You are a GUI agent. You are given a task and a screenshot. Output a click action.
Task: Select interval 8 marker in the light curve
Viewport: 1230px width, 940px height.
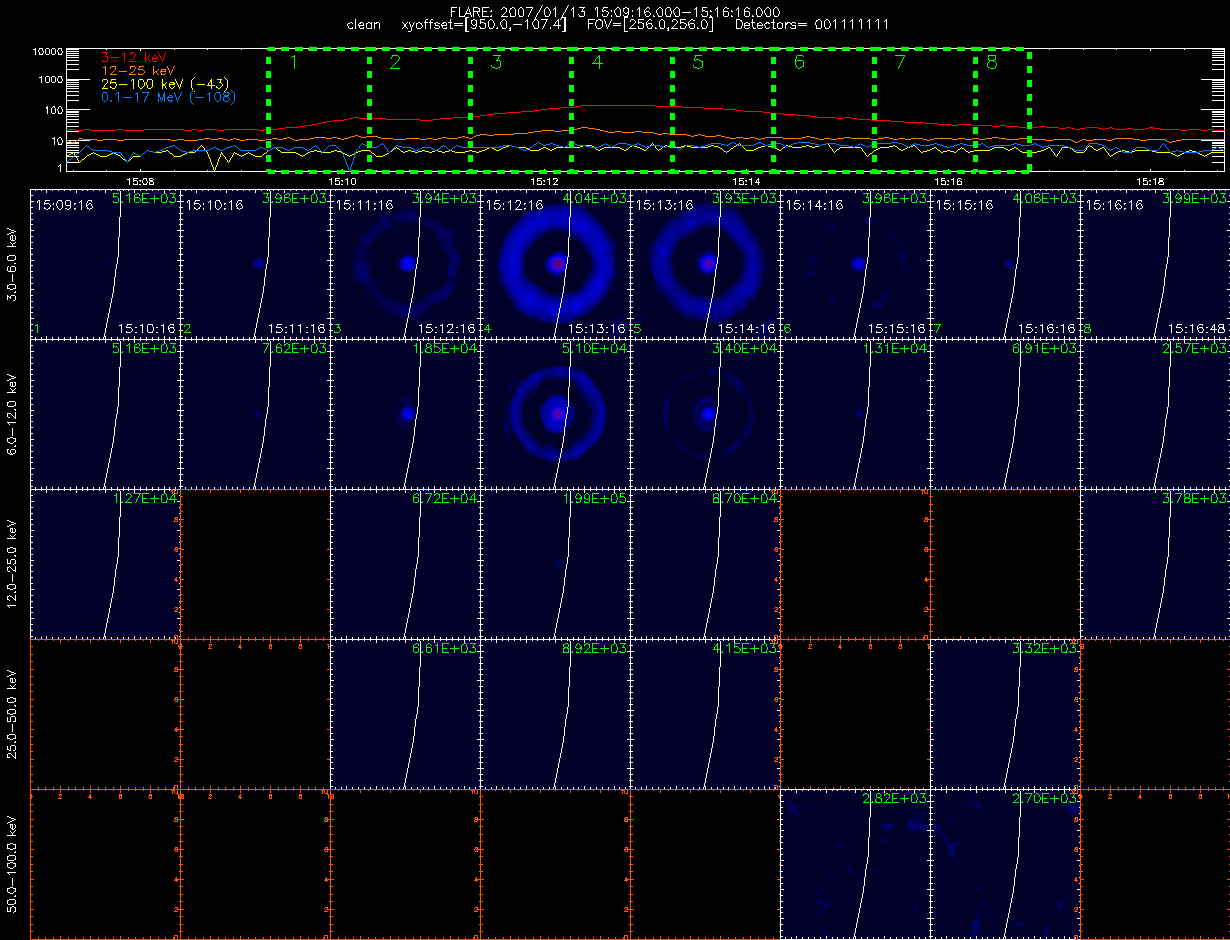pyautogui.click(x=991, y=62)
